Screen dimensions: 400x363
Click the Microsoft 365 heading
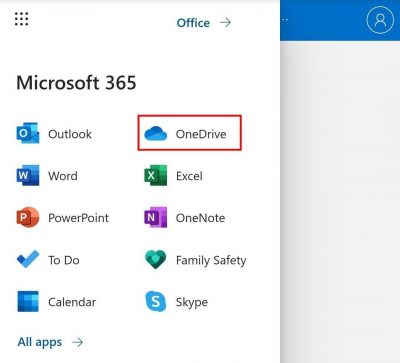coord(76,82)
